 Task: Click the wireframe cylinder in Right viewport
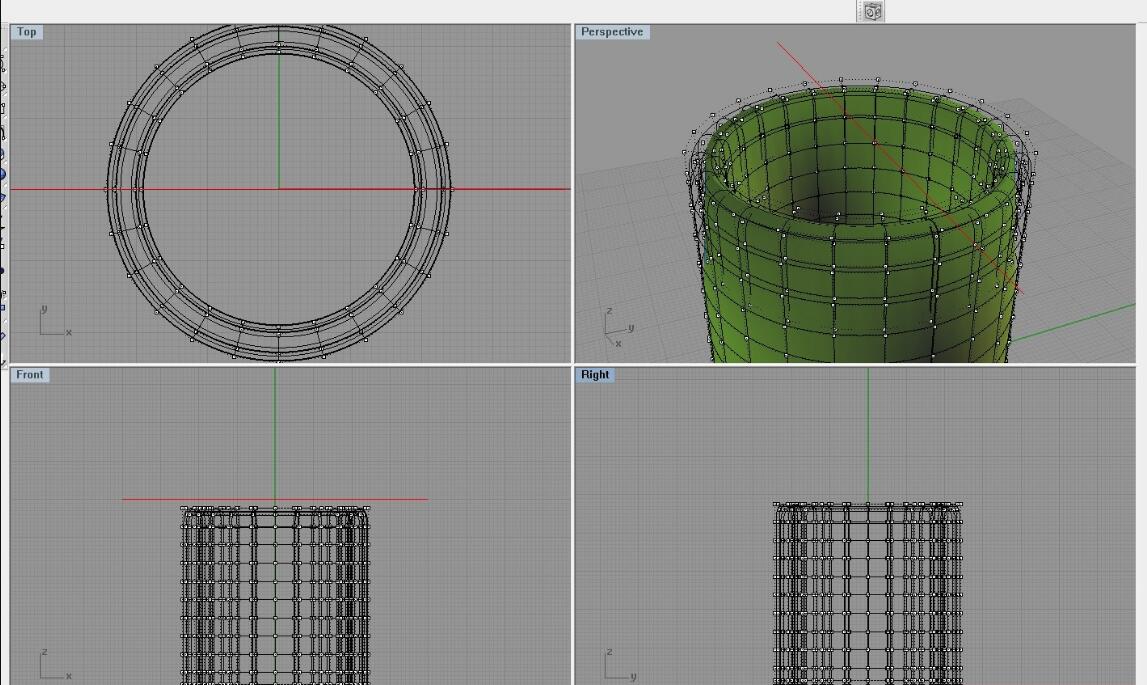(868, 600)
